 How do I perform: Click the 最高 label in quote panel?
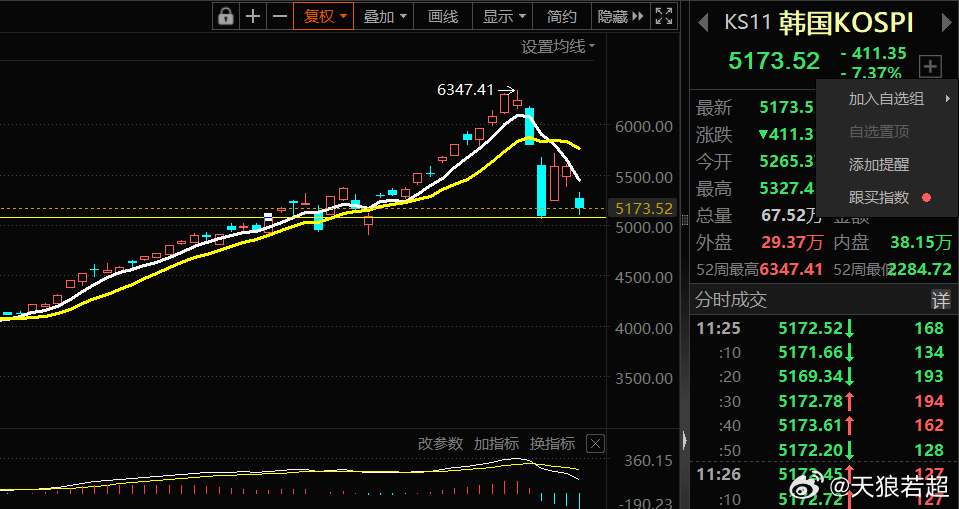[714, 188]
